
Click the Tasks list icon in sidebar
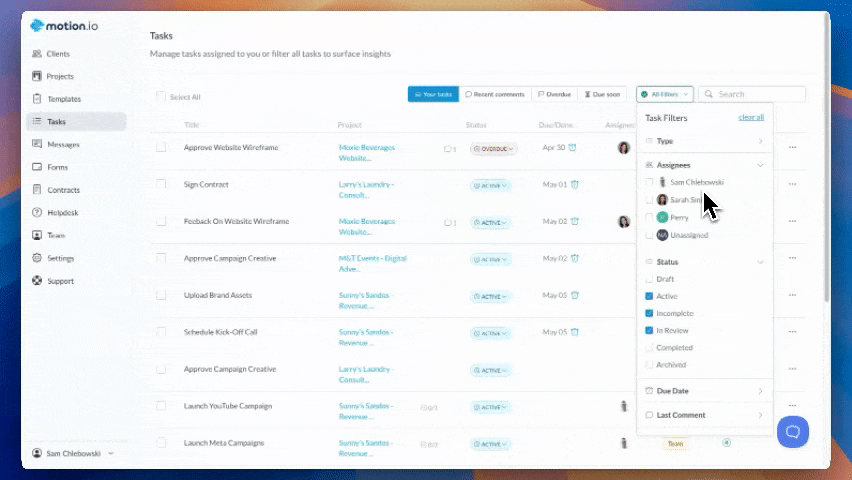click(x=37, y=121)
